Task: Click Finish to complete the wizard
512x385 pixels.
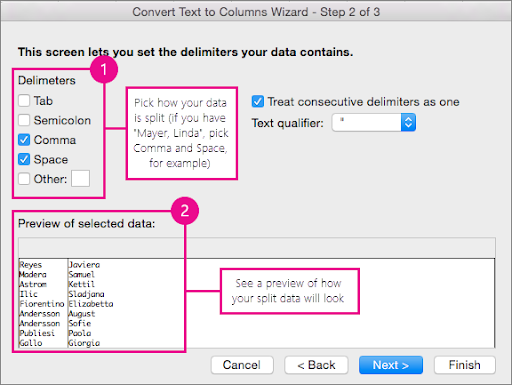Action: [x=465, y=365]
